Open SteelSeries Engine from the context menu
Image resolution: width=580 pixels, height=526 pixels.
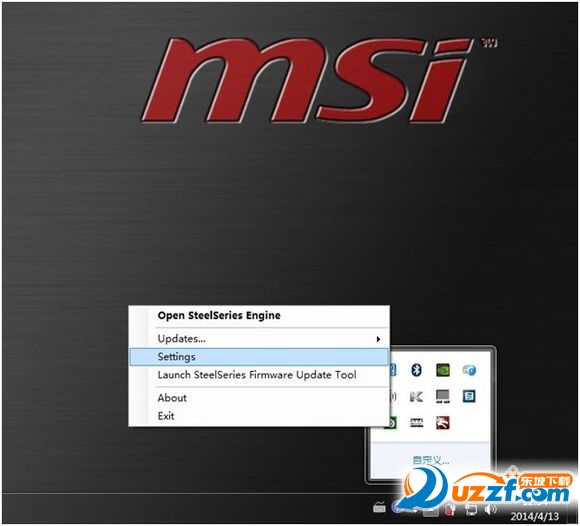pyautogui.click(x=259, y=316)
